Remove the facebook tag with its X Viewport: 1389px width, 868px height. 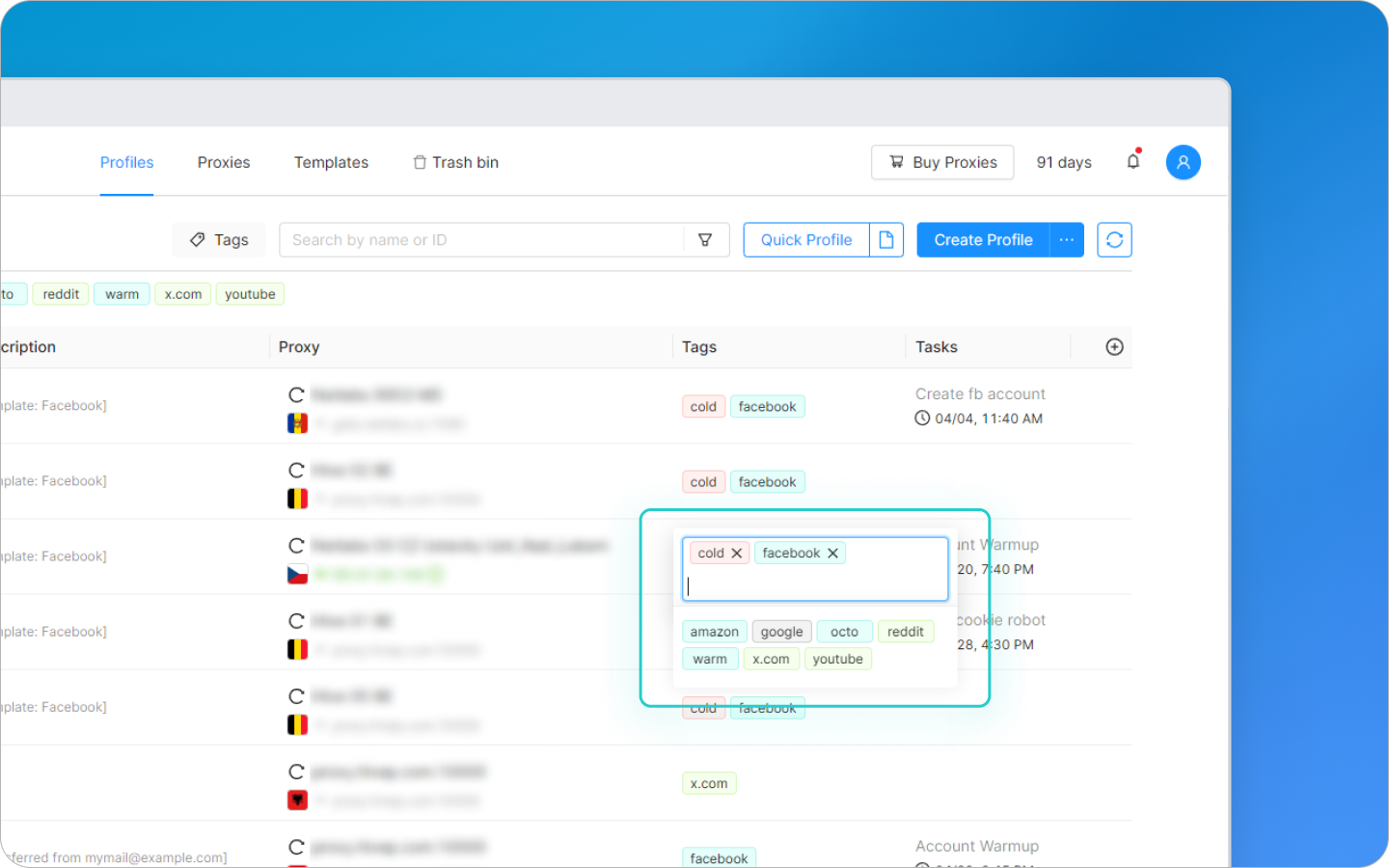coord(832,553)
